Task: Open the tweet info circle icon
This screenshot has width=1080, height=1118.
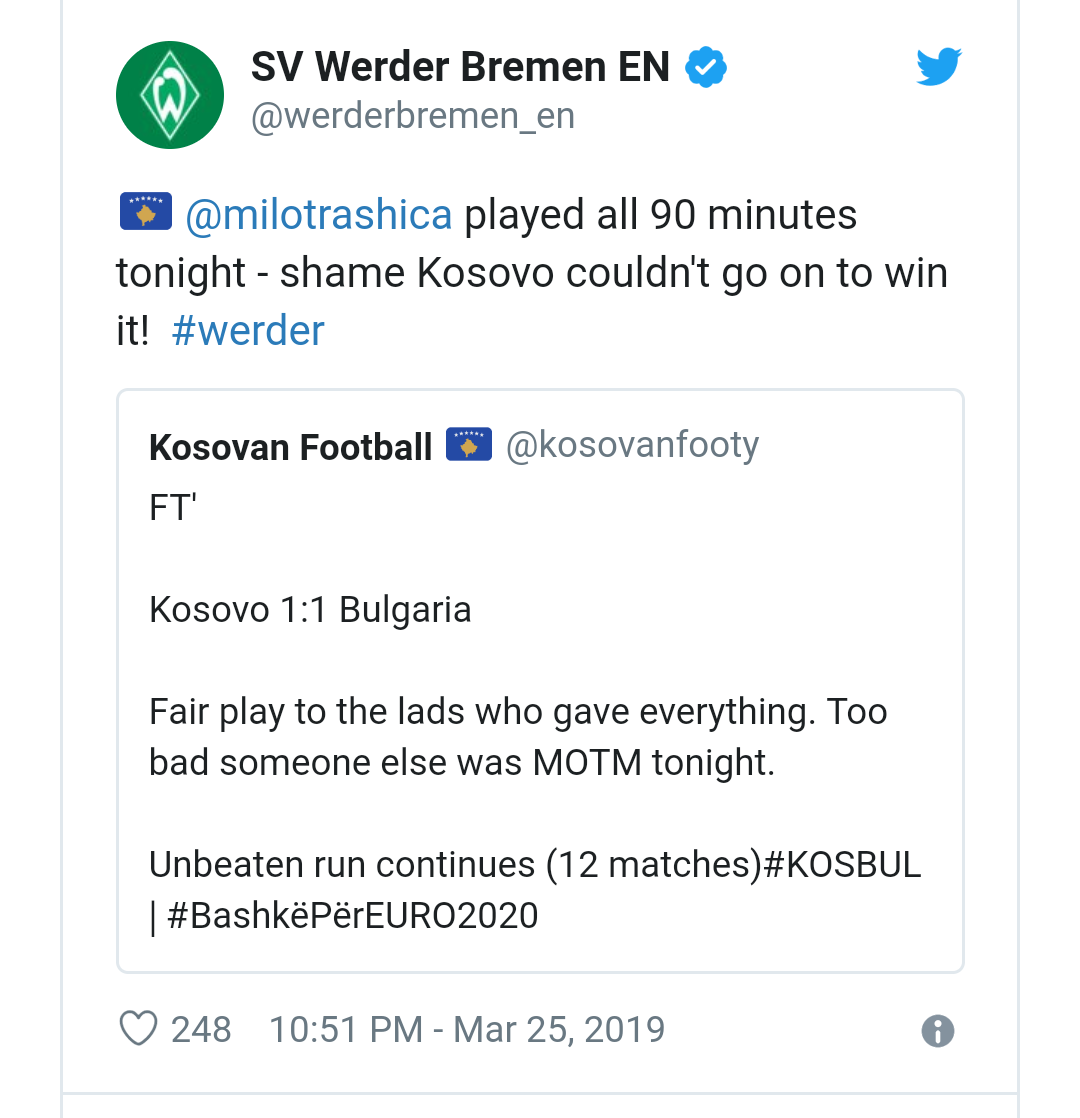Action: pos(937,1031)
